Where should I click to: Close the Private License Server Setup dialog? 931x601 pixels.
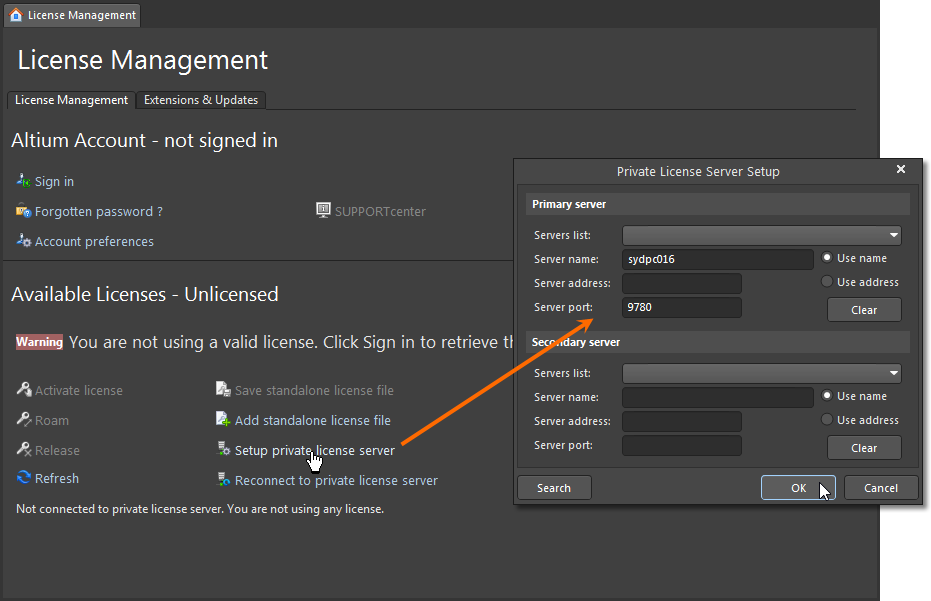tap(900, 170)
